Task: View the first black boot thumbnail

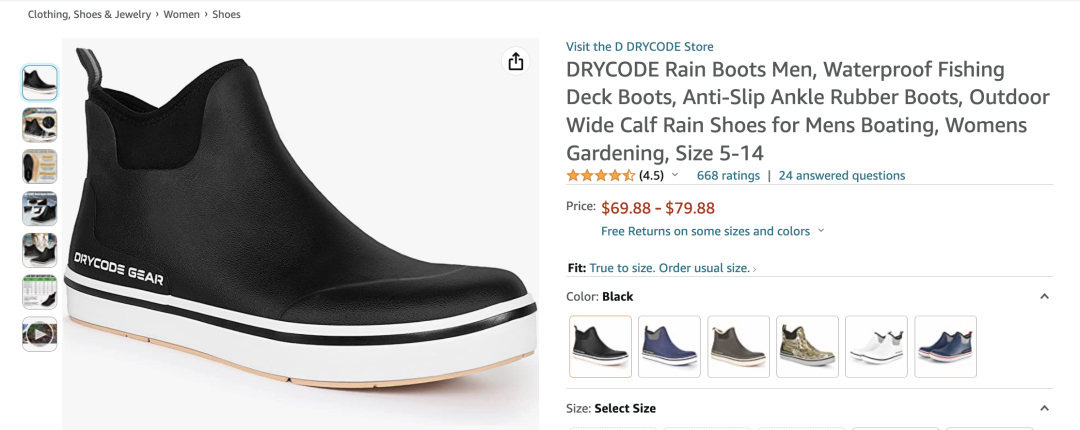Action: [x=40, y=82]
